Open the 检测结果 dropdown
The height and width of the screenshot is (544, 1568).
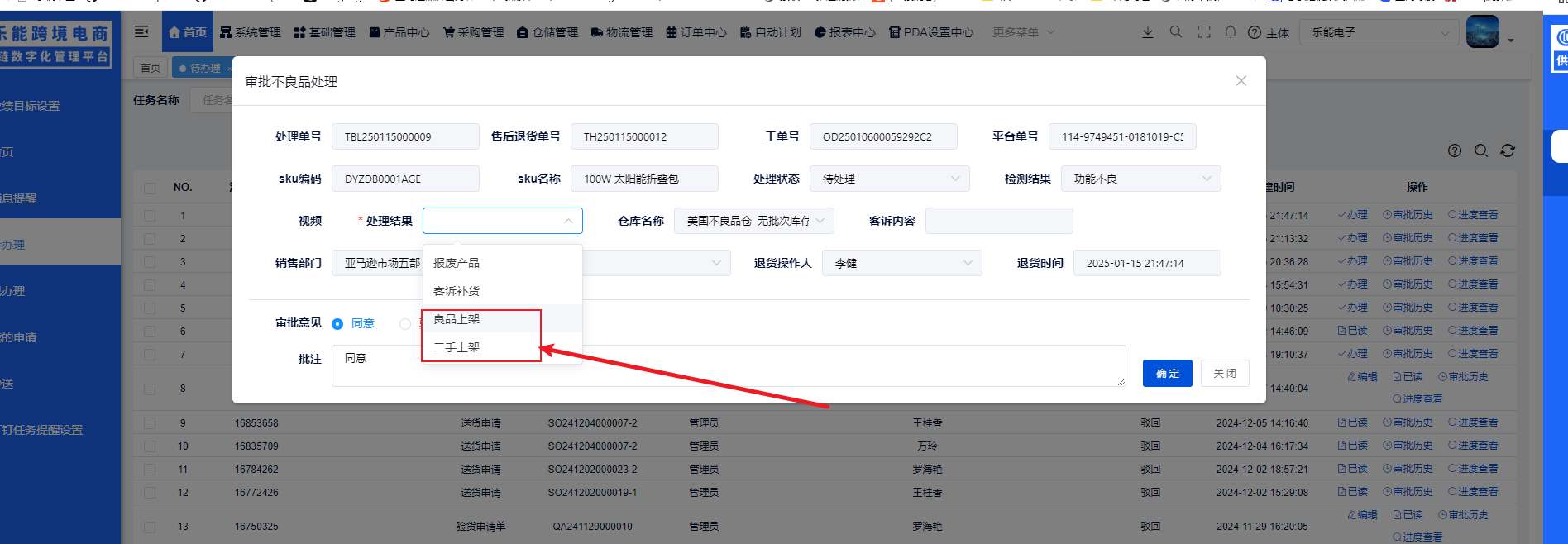click(1140, 179)
